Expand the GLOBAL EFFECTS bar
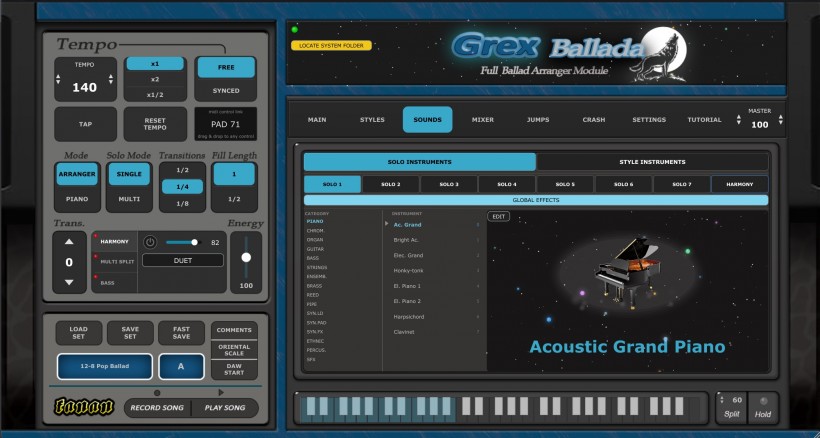820x438 pixels. coord(536,200)
